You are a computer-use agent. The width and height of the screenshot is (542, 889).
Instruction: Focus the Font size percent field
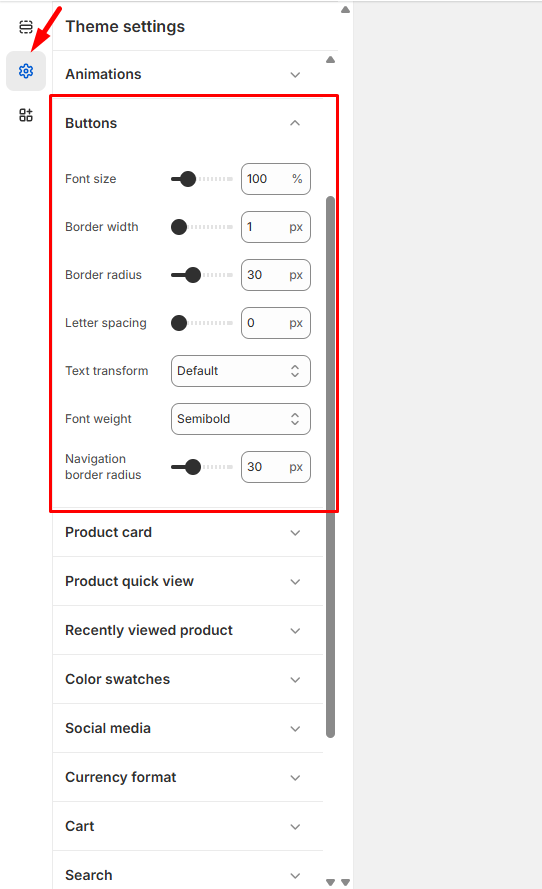click(x=276, y=179)
